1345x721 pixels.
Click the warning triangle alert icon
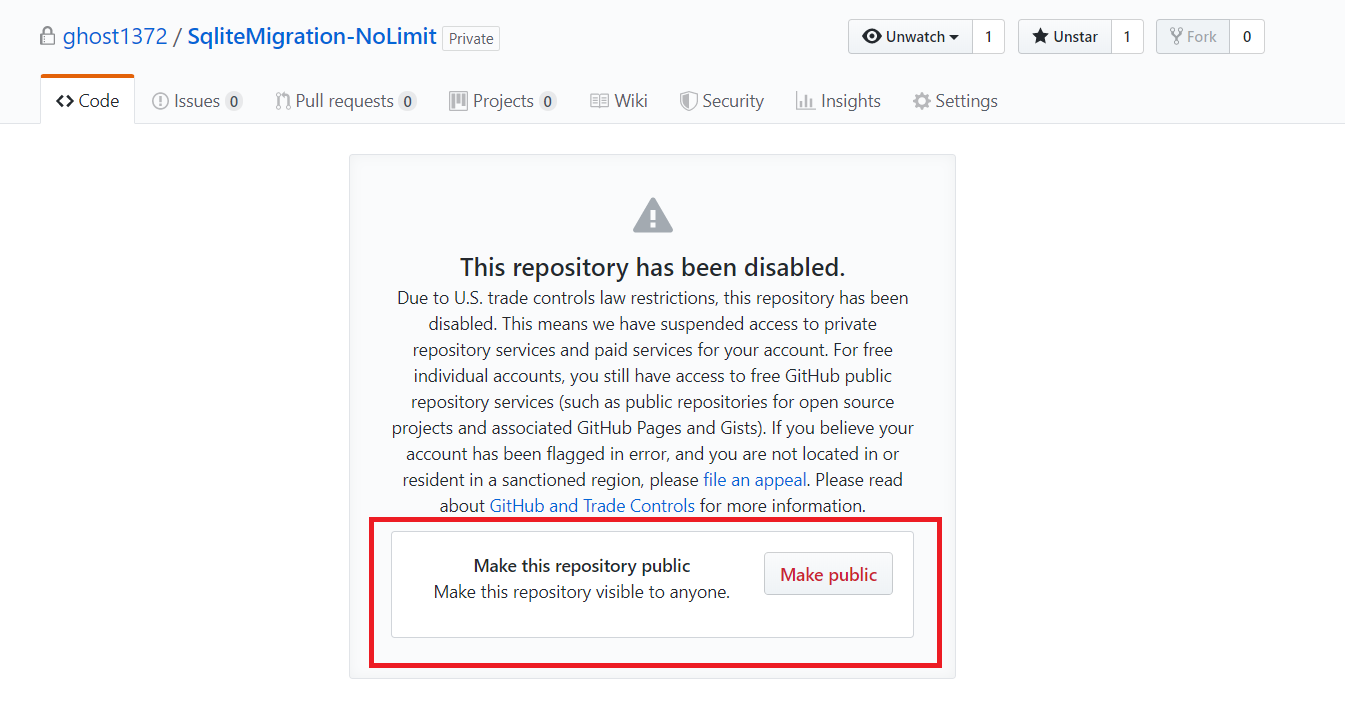pyautogui.click(x=653, y=215)
